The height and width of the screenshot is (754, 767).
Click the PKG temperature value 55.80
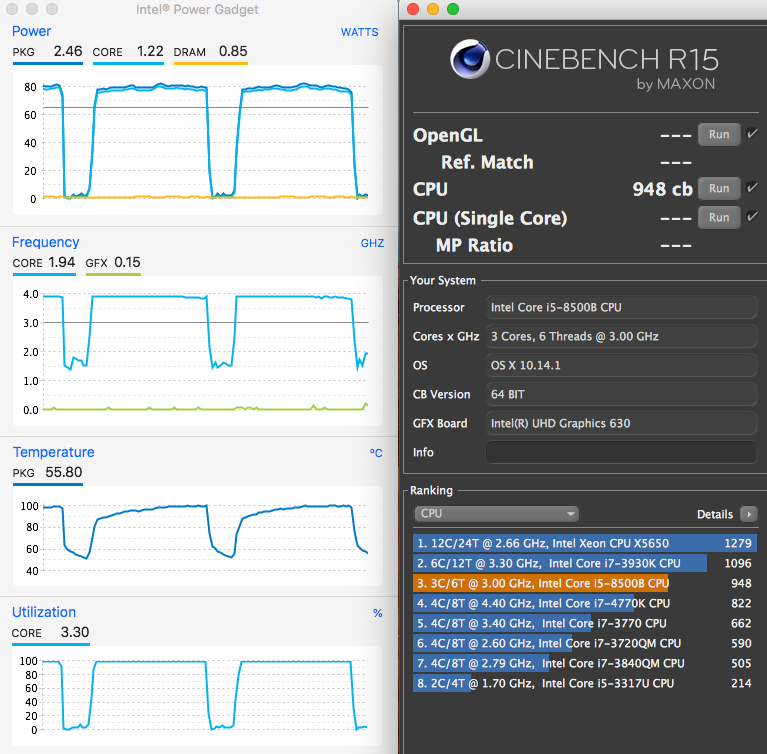click(x=64, y=472)
